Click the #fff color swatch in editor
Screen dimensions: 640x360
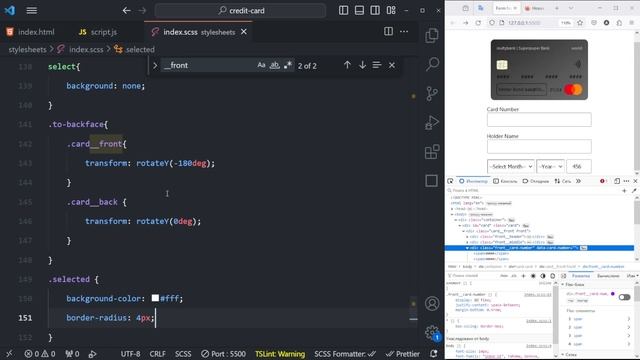(155, 298)
